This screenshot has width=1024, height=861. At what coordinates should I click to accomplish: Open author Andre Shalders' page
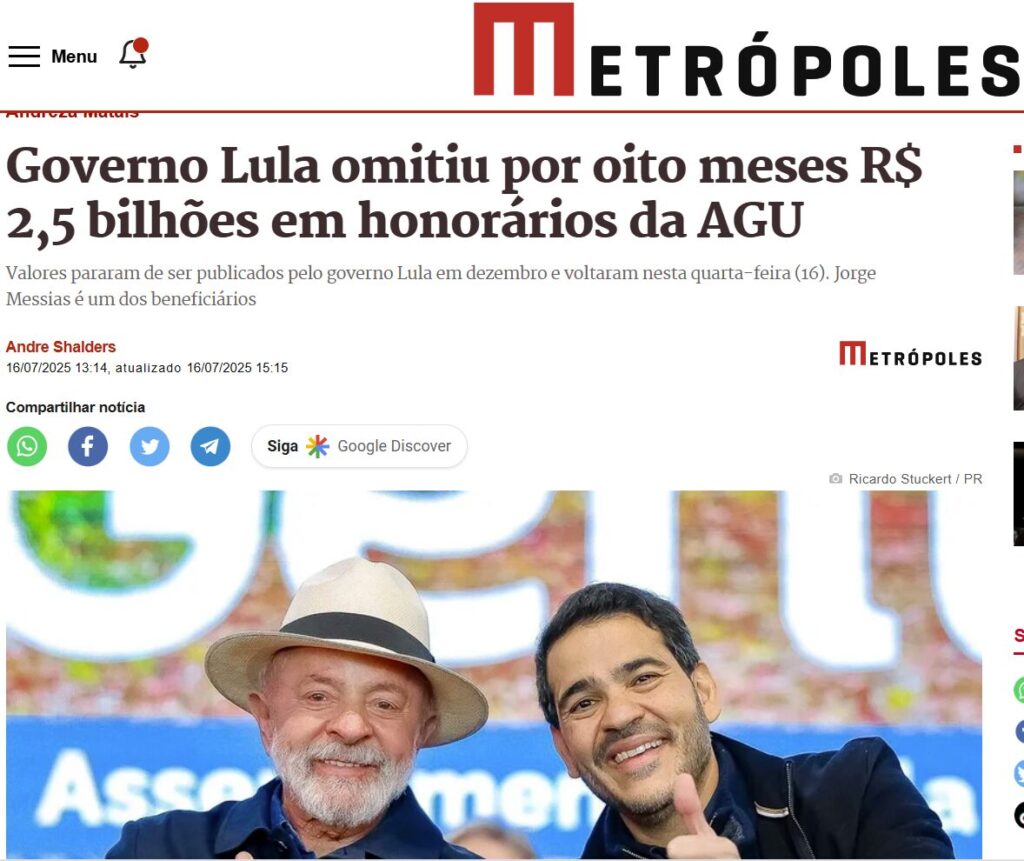(61, 347)
